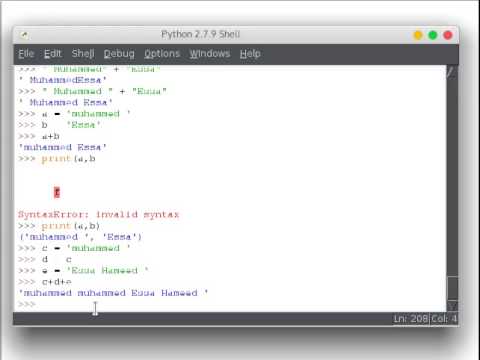This screenshot has width=480, height=360.
Task: Click the scrollbar down arrow
Action: [x=452, y=306]
